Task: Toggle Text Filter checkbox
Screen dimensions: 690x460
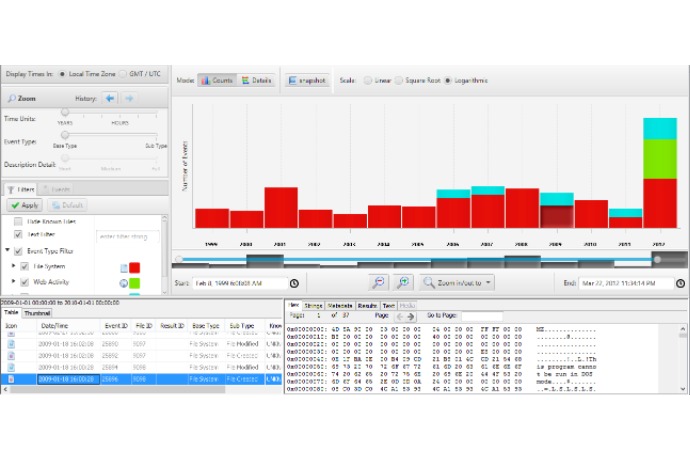Action: [x=18, y=234]
